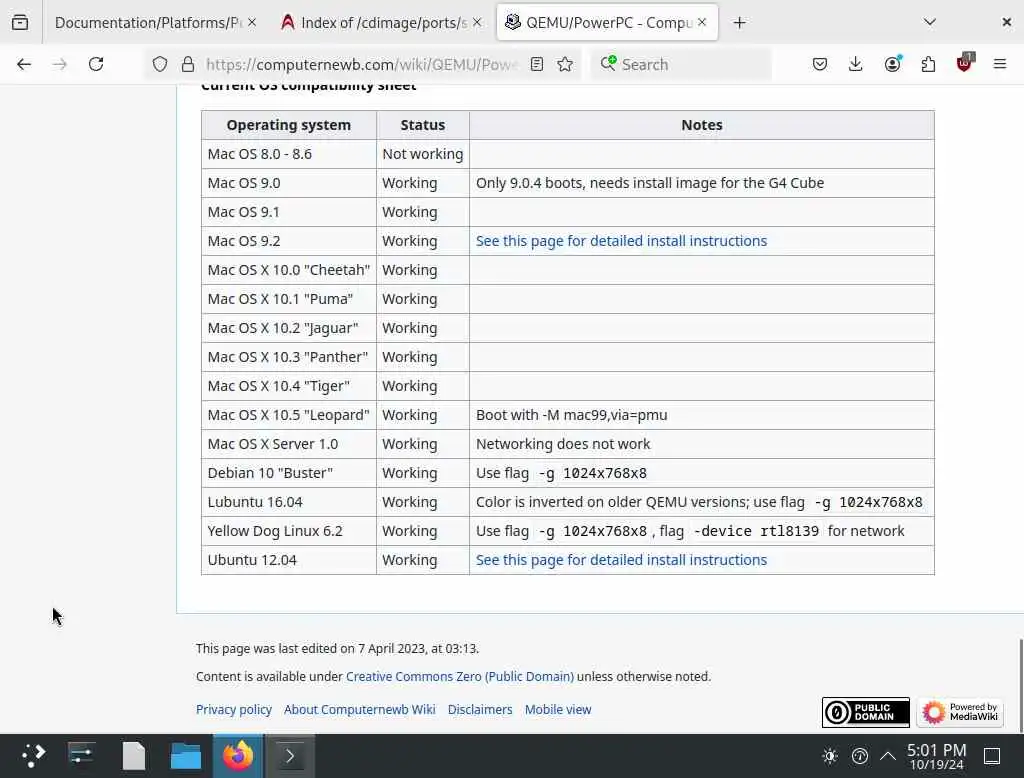The width and height of the screenshot is (1024, 778).
Task: Click Powered by MediaWiki badge
Action: tap(960, 712)
